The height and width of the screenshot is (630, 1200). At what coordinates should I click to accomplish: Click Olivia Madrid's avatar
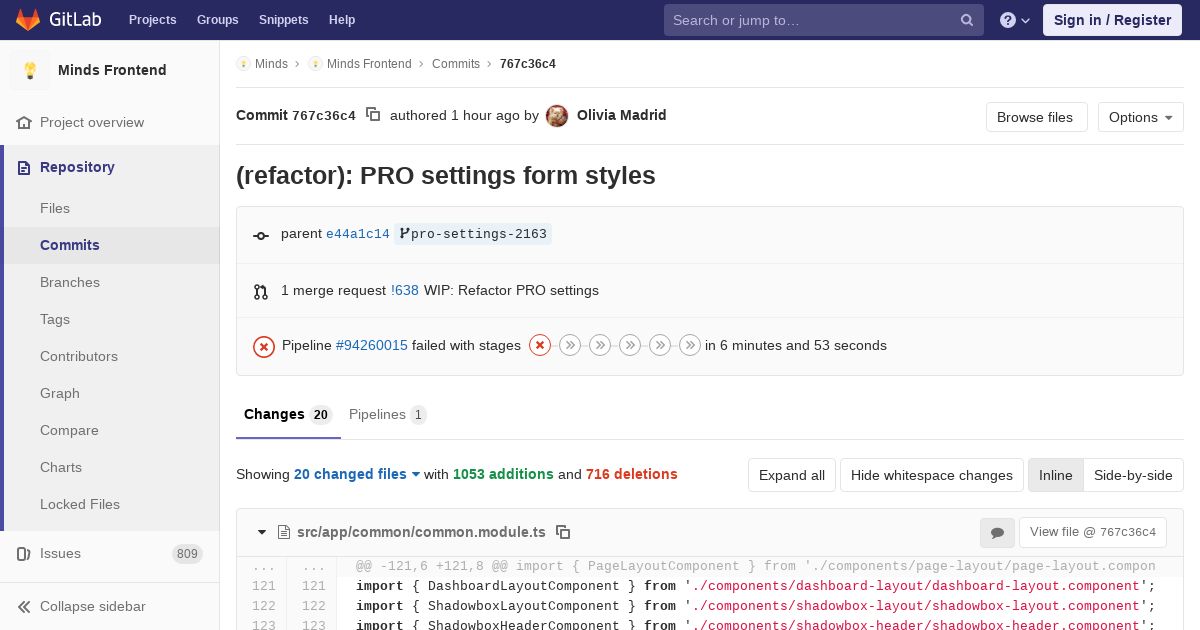(557, 116)
